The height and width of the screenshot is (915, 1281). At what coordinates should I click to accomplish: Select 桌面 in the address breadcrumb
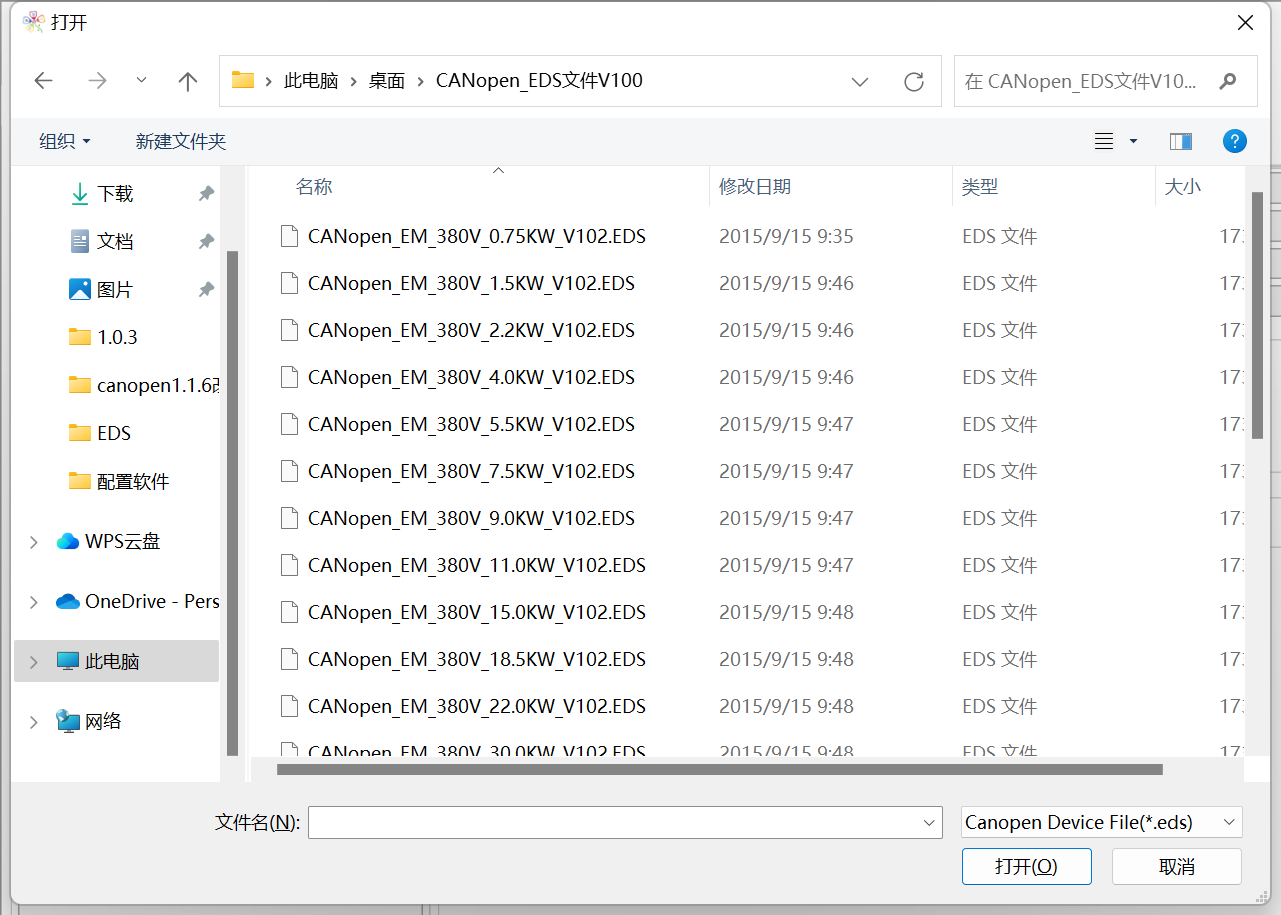(x=386, y=81)
